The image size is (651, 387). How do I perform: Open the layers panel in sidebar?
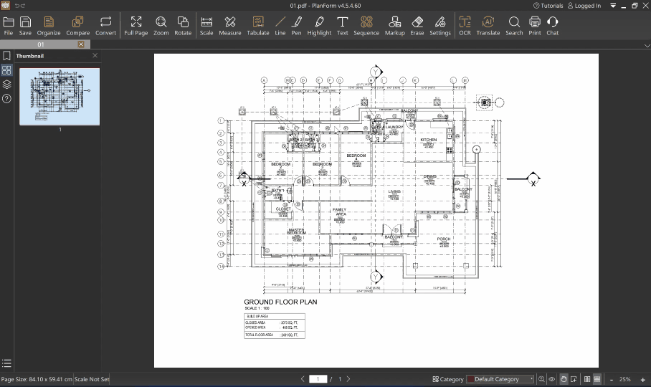(x=7, y=85)
